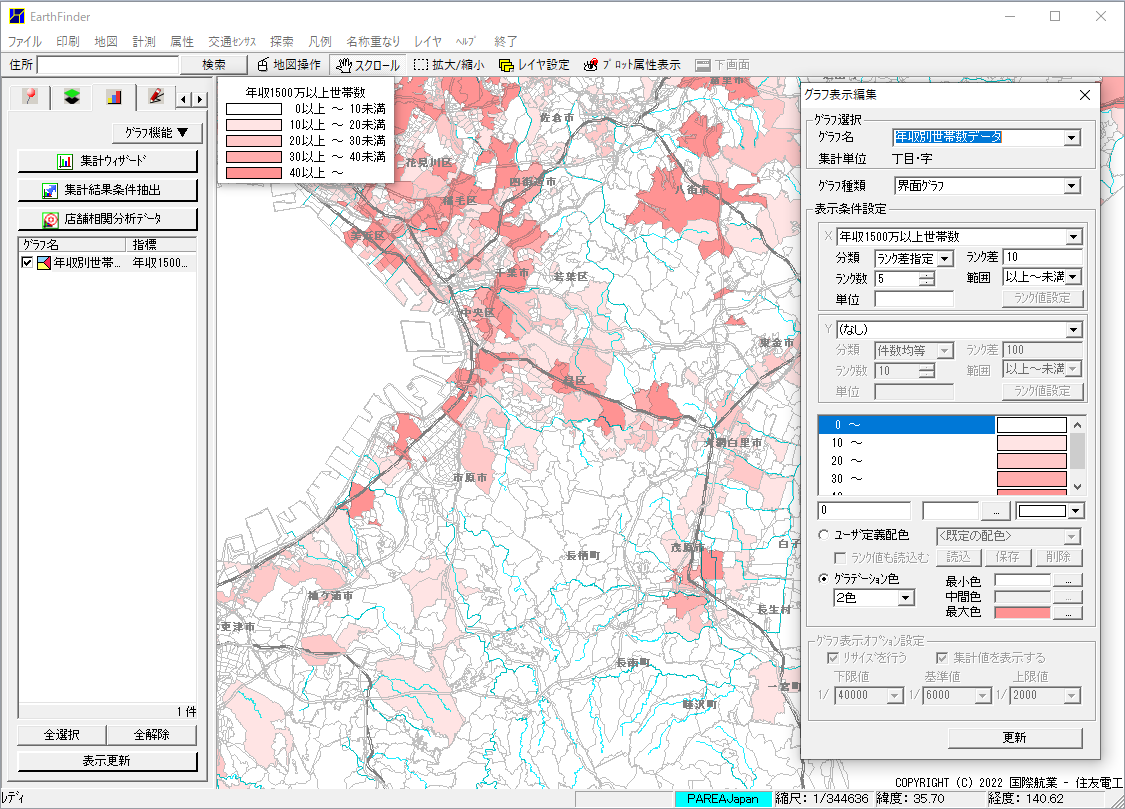Click the プロット属性表示 tool
This screenshot has height=809, width=1125.
pyautogui.click(x=632, y=65)
